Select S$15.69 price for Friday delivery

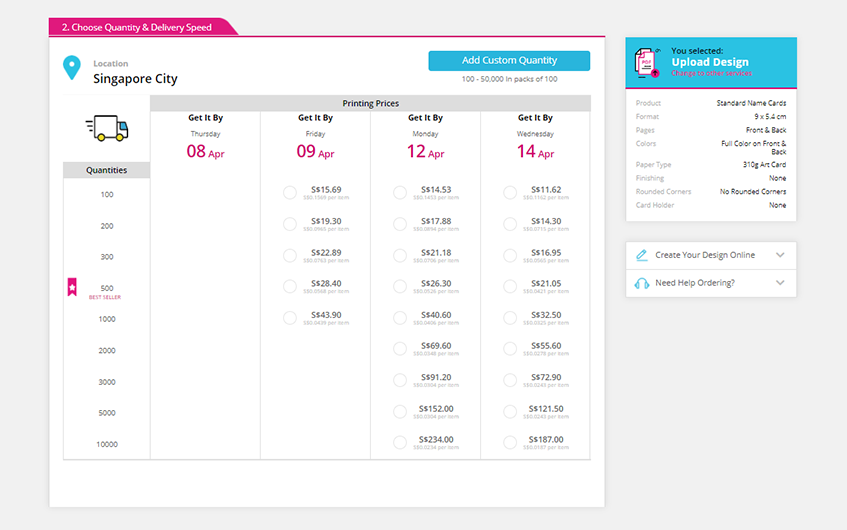[x=290, y=193]
